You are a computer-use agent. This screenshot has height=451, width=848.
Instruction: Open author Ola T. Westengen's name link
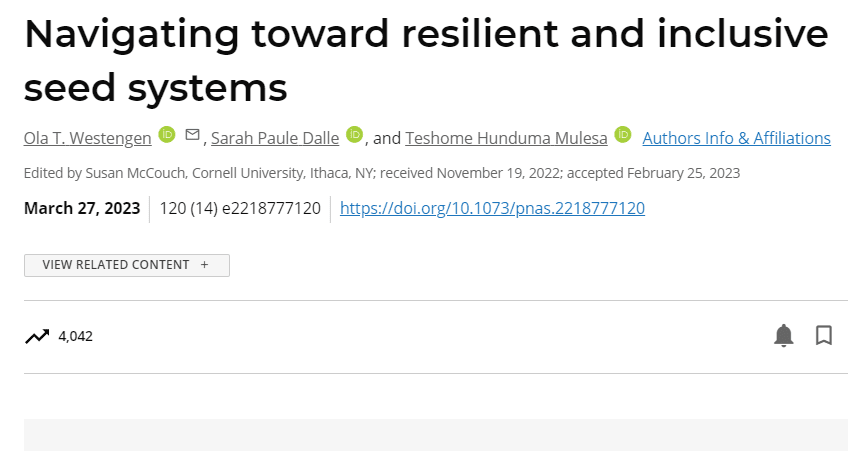click(x=88, y=138)
